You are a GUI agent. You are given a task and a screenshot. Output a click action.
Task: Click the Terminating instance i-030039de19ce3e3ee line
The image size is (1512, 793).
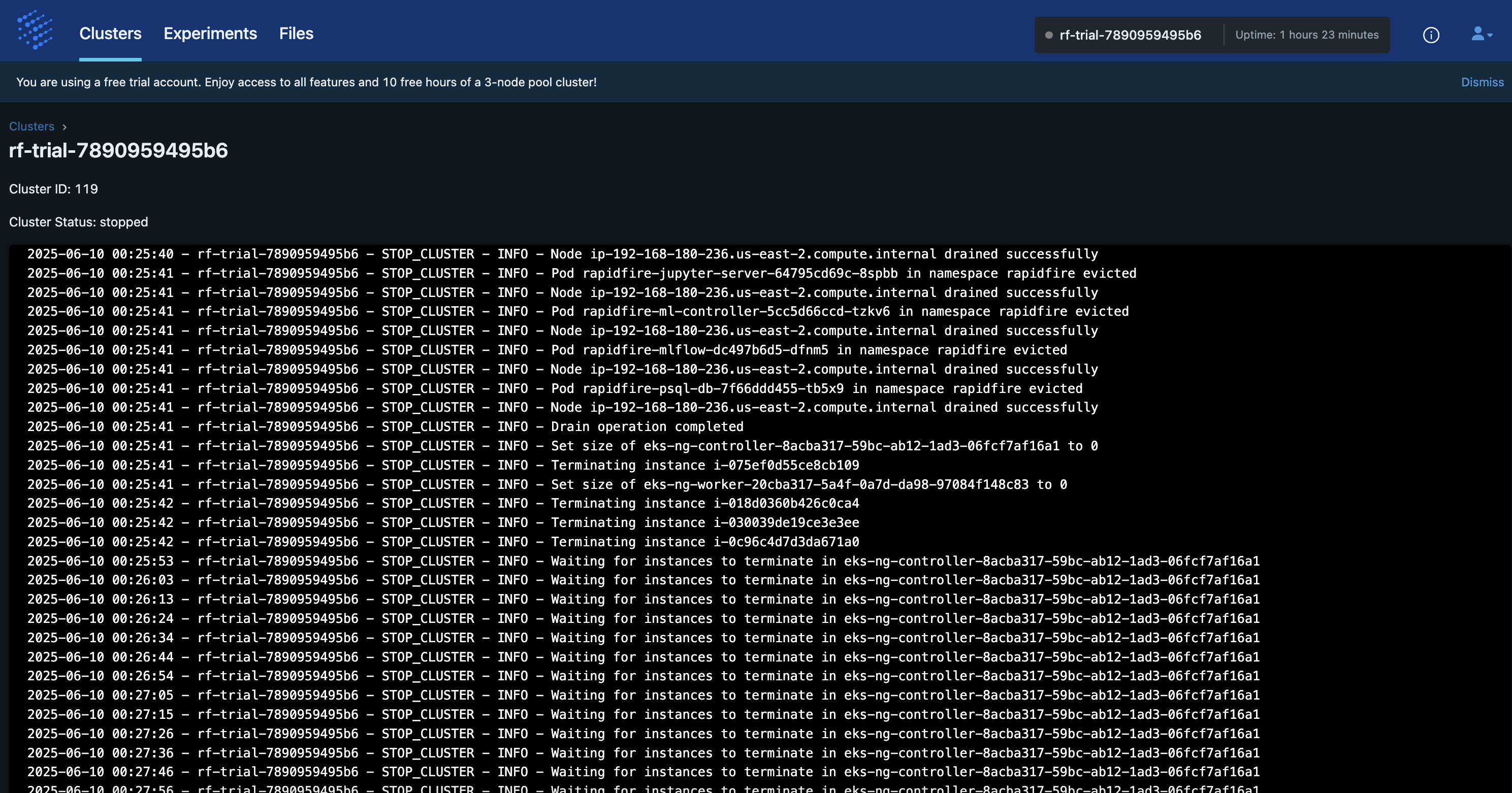[443, 522]
